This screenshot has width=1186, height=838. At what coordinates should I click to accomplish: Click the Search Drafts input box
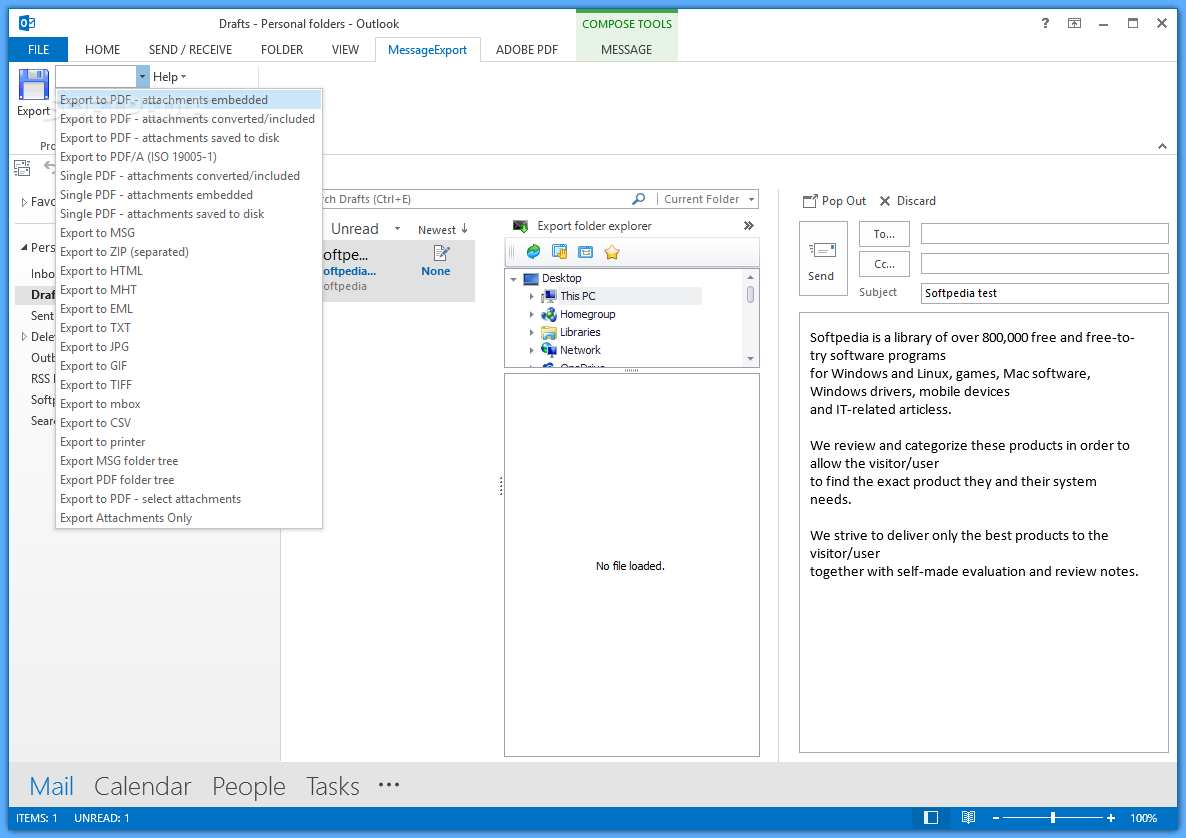475,199
